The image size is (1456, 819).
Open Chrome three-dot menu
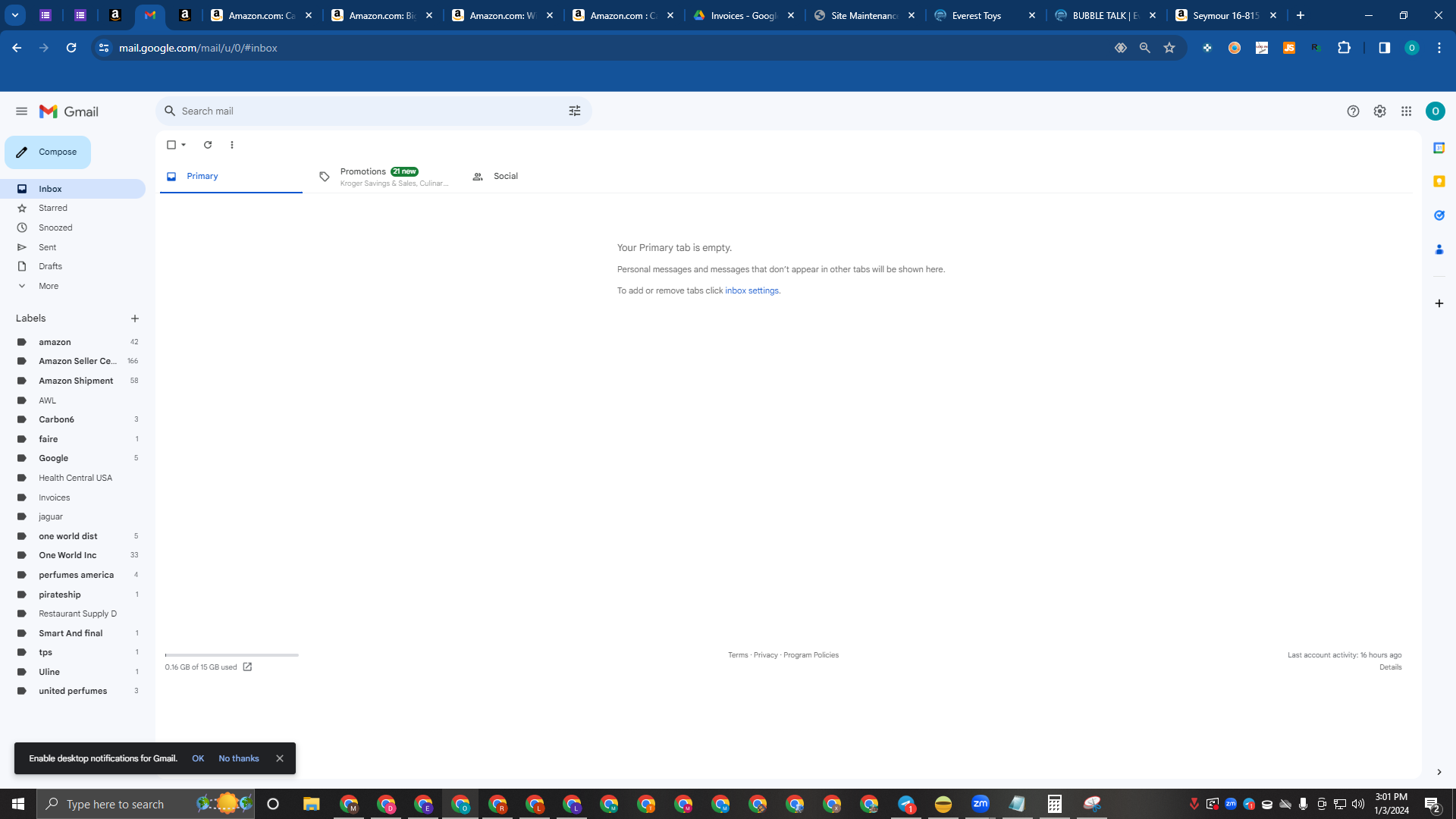(1439, 48)
